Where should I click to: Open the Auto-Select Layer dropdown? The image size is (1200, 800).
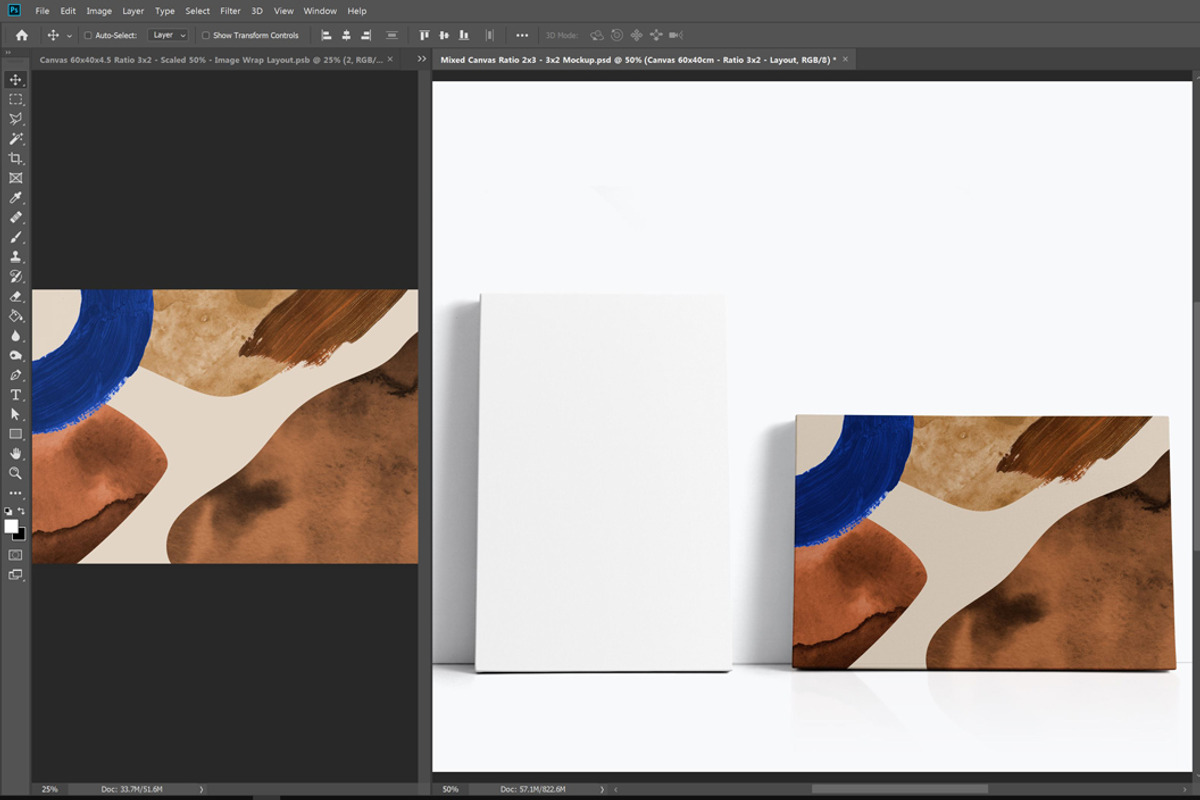168,35
